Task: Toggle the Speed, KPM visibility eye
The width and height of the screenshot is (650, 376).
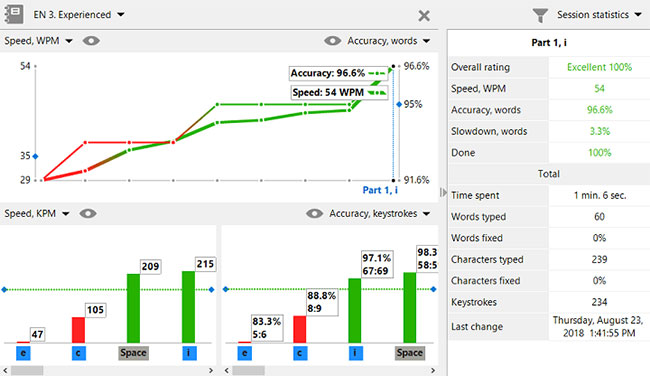Action: [88, 213]
